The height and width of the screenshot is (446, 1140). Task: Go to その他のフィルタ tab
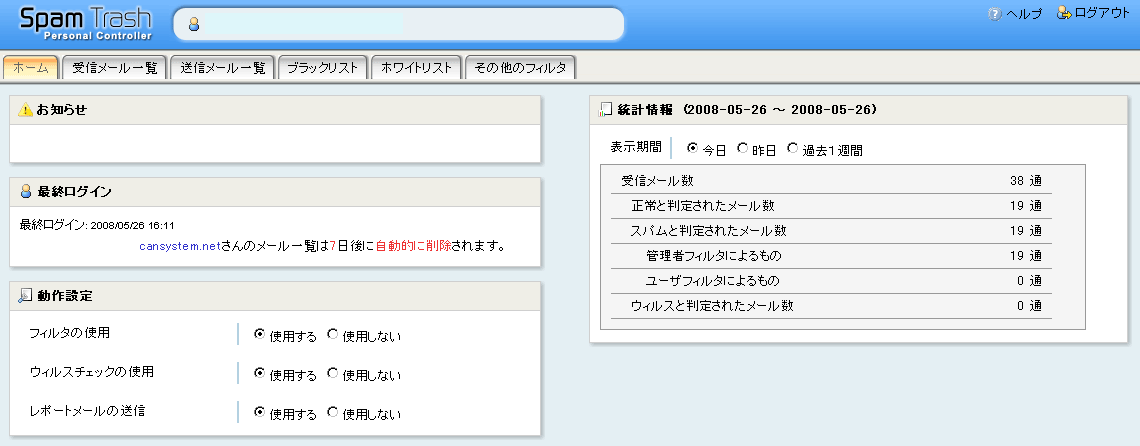tap(521, 68)
